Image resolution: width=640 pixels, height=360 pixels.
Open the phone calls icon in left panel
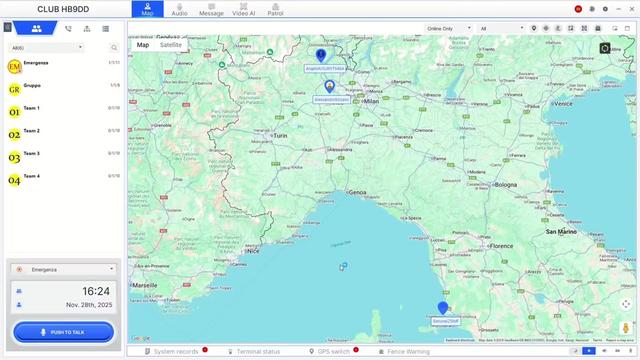pyautogui.click(x=68, y=29)
